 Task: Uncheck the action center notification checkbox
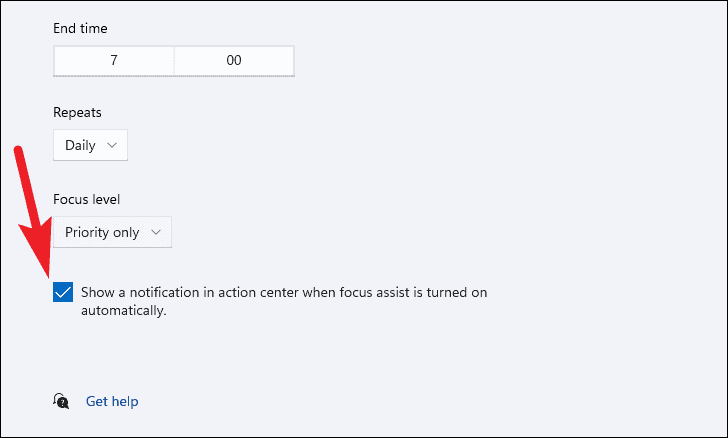(x=64, y=292)
